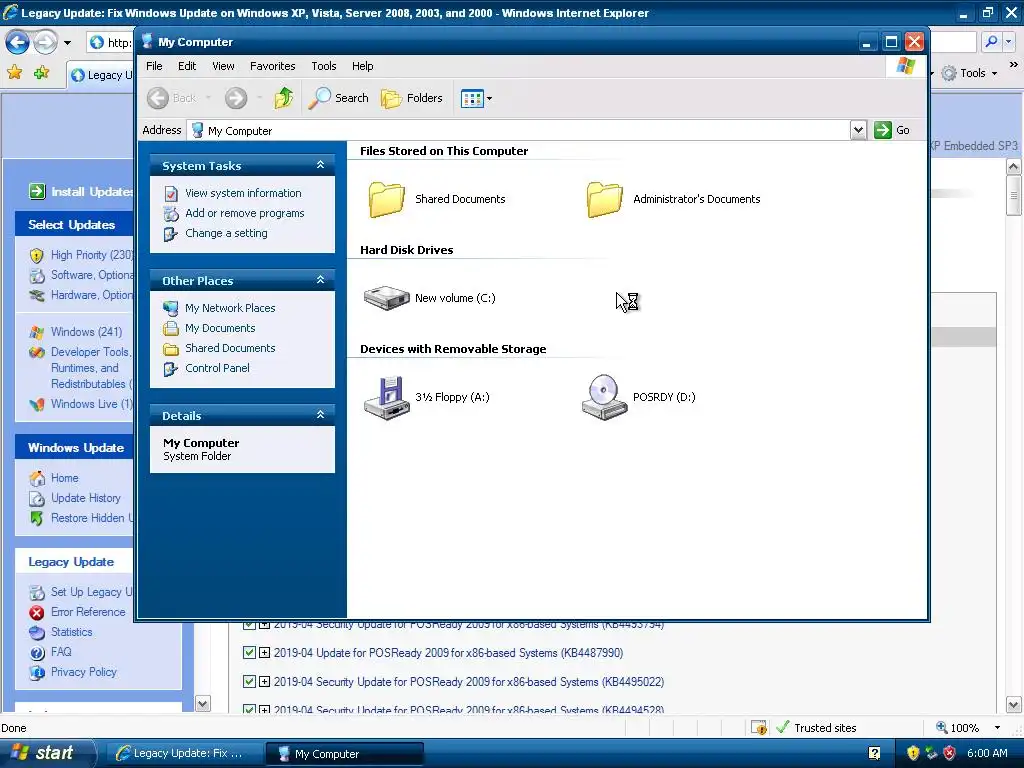Open Update History
The height and width of the screenshot is (768, 1024).
click(86, 498)
